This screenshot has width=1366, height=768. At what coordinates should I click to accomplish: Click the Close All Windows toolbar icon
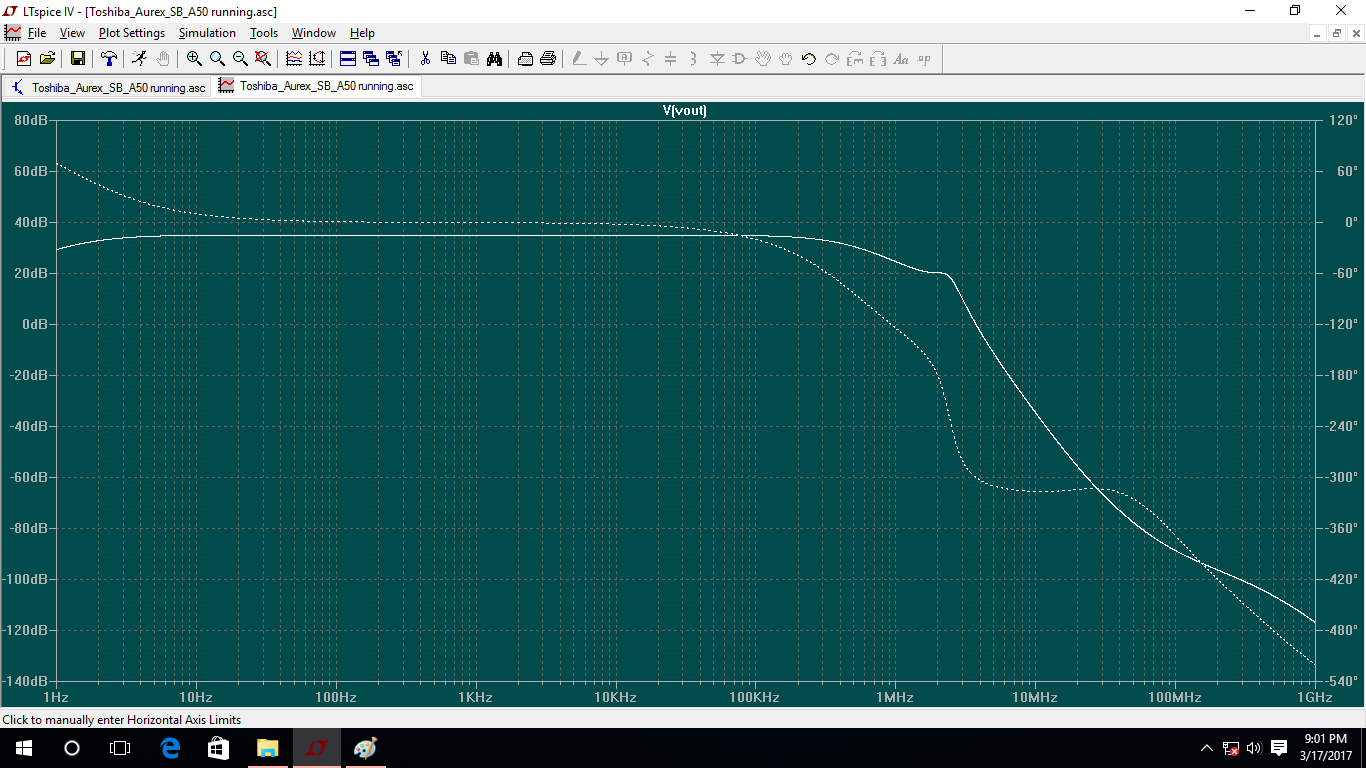coord(394,59)
